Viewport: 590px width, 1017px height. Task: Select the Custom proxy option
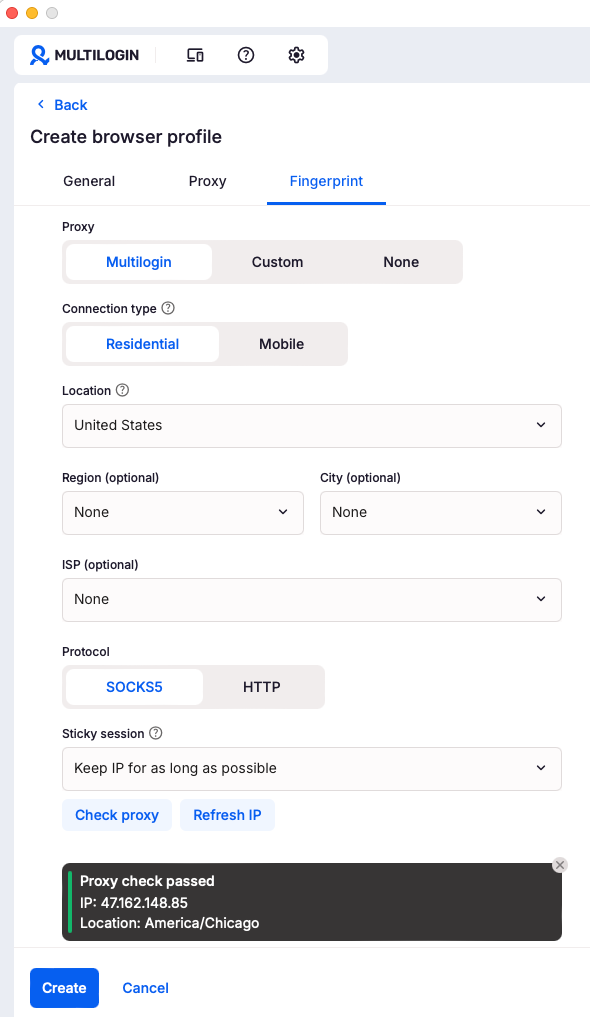point(277,262)
